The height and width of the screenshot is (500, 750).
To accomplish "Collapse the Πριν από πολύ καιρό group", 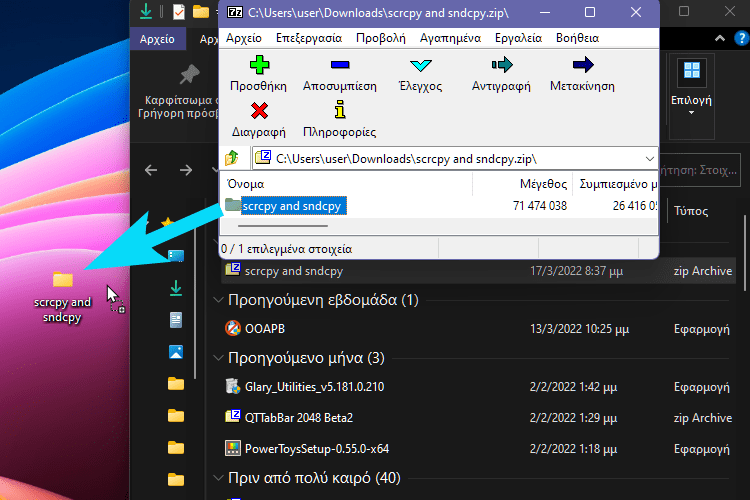I will (219, 478).
